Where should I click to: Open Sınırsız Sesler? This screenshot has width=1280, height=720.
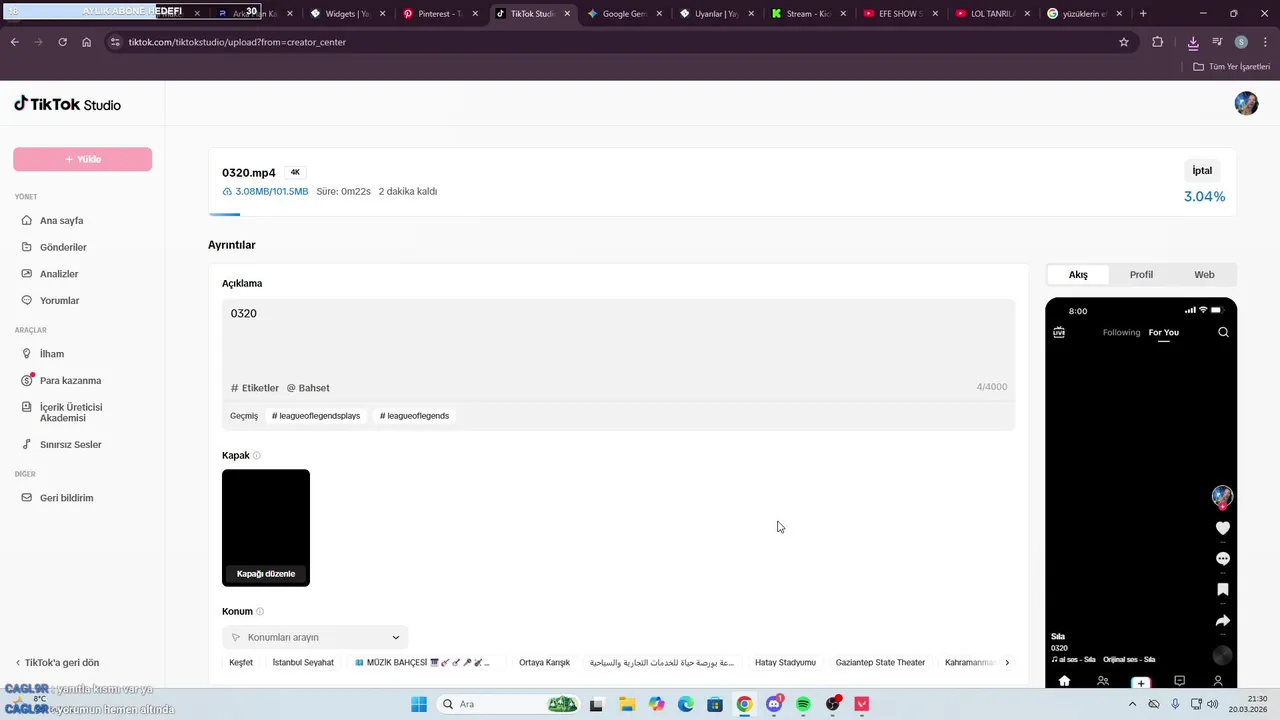pos(70,444)
